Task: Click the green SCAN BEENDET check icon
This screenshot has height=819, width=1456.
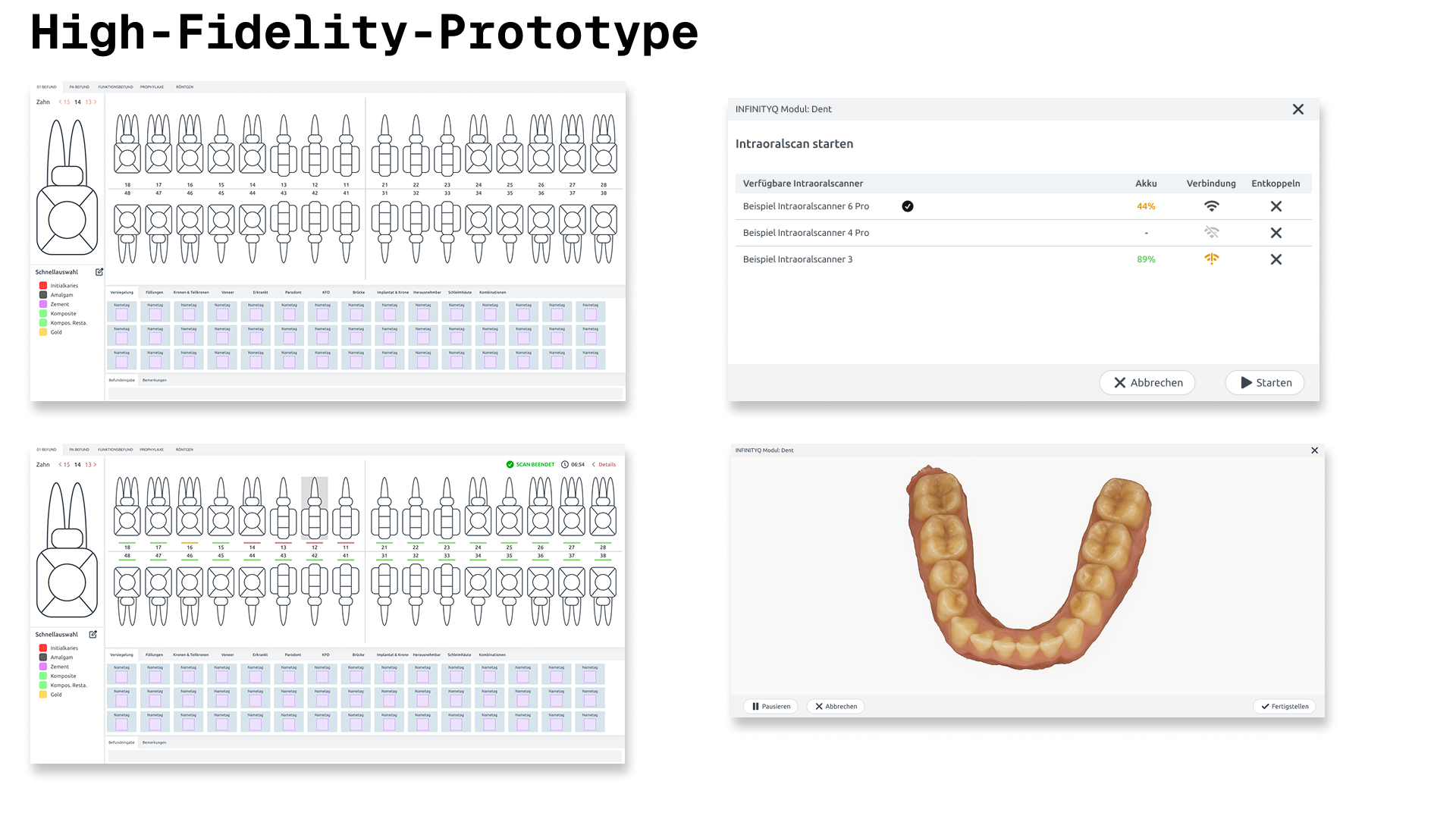Action: [x=510, y=465]
